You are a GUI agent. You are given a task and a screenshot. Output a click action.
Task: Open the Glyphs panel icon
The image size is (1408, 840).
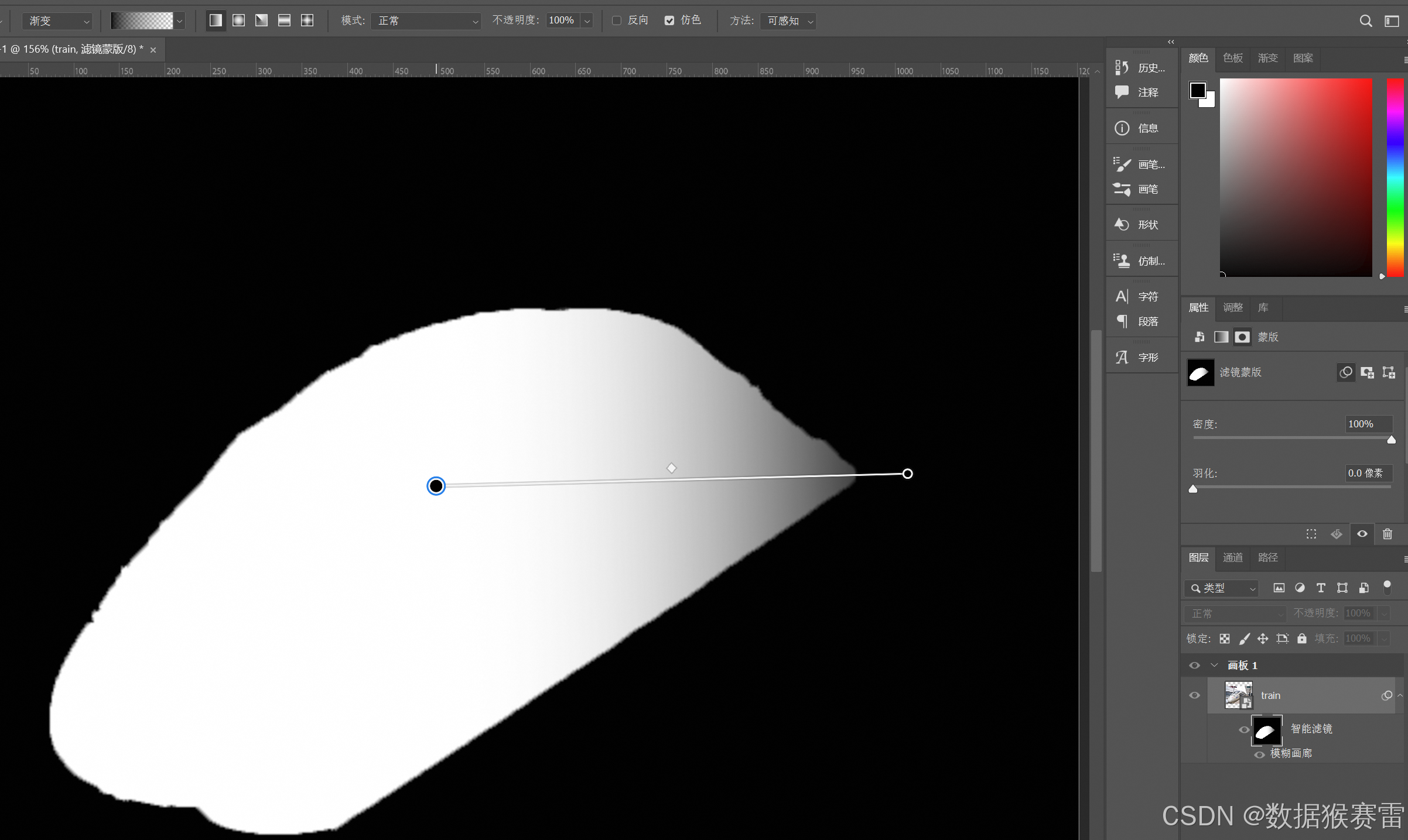tap(1122, 357)
